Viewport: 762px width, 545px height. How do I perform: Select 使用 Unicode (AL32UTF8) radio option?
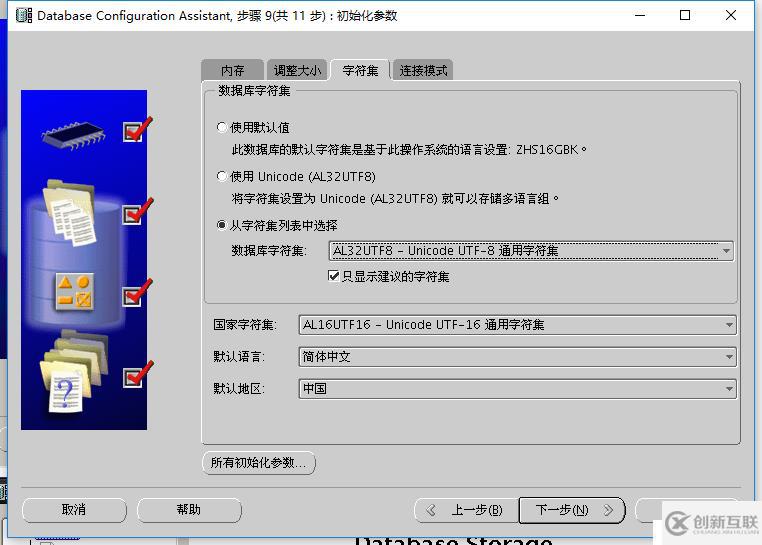tap(222, 176)
